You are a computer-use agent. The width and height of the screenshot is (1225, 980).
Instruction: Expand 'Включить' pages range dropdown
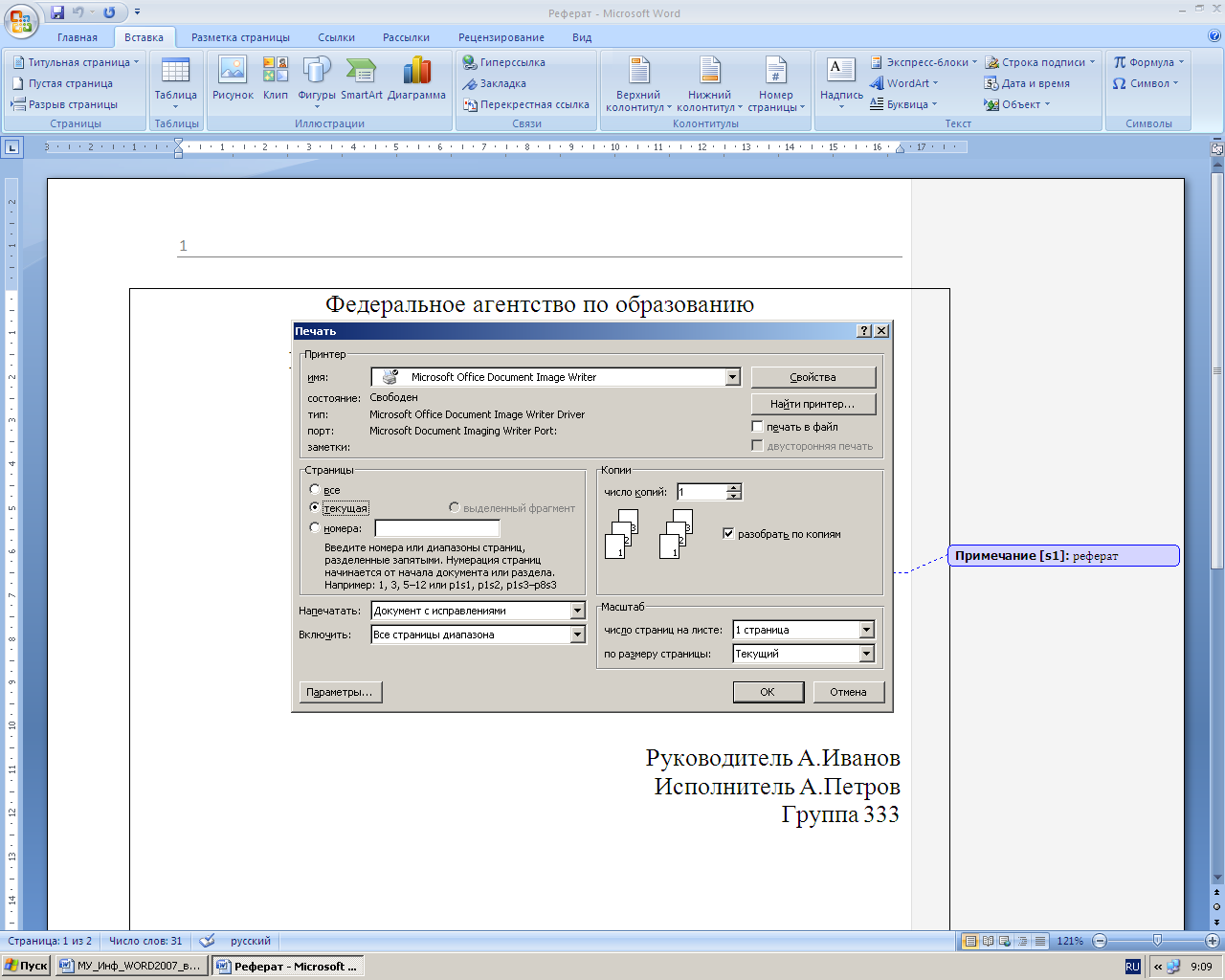pyautogui.click(x=577, y=635)
